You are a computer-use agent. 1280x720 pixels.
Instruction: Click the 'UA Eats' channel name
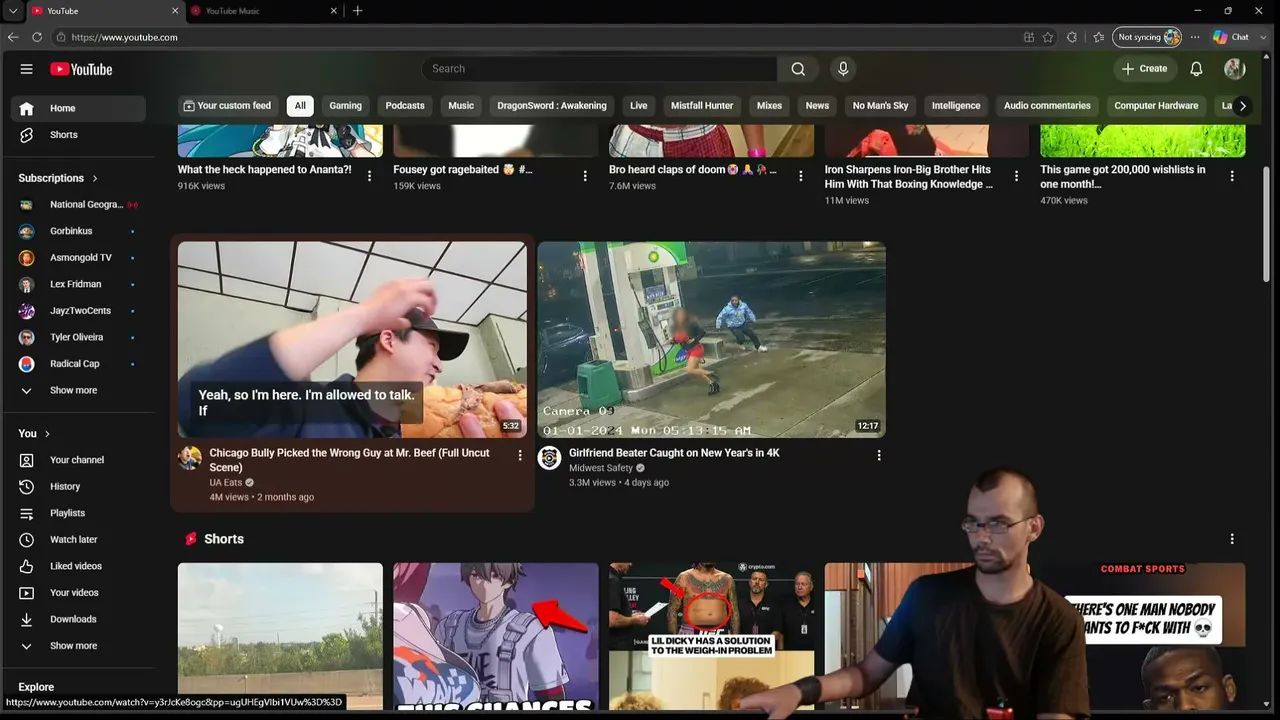[x=226, y=483]
